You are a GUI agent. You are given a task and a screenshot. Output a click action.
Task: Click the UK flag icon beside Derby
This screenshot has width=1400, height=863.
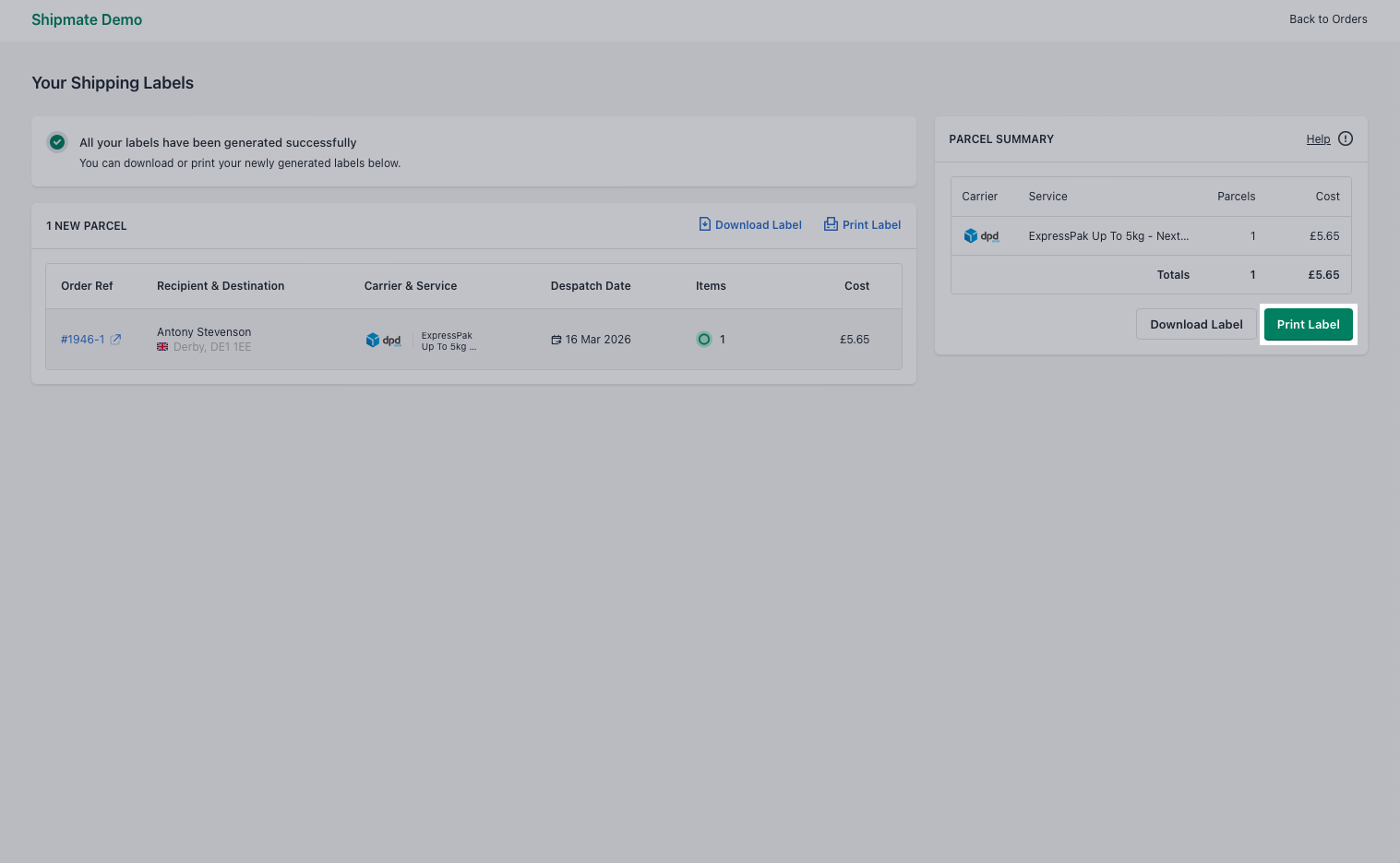pos(162,347)
